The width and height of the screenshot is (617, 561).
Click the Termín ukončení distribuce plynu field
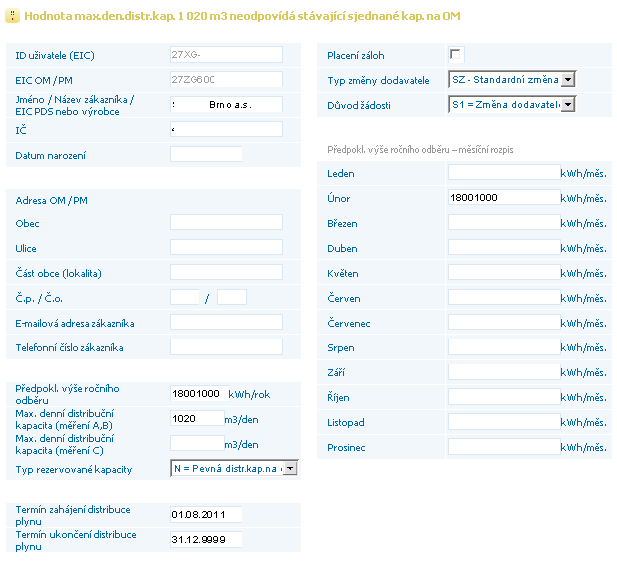coord(206,539)
